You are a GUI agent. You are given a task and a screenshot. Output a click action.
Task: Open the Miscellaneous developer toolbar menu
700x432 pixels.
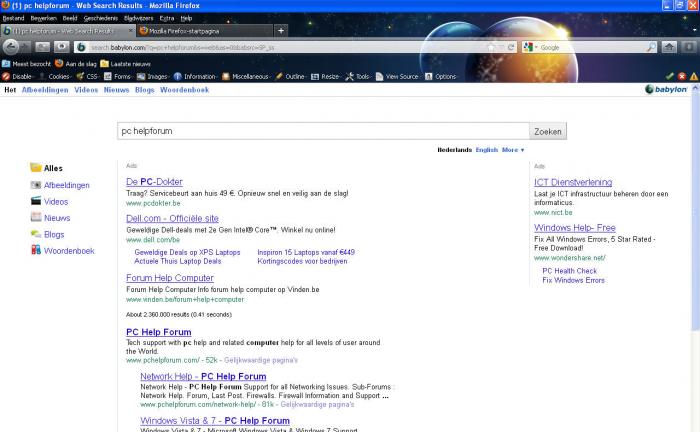tap(246, 77)
